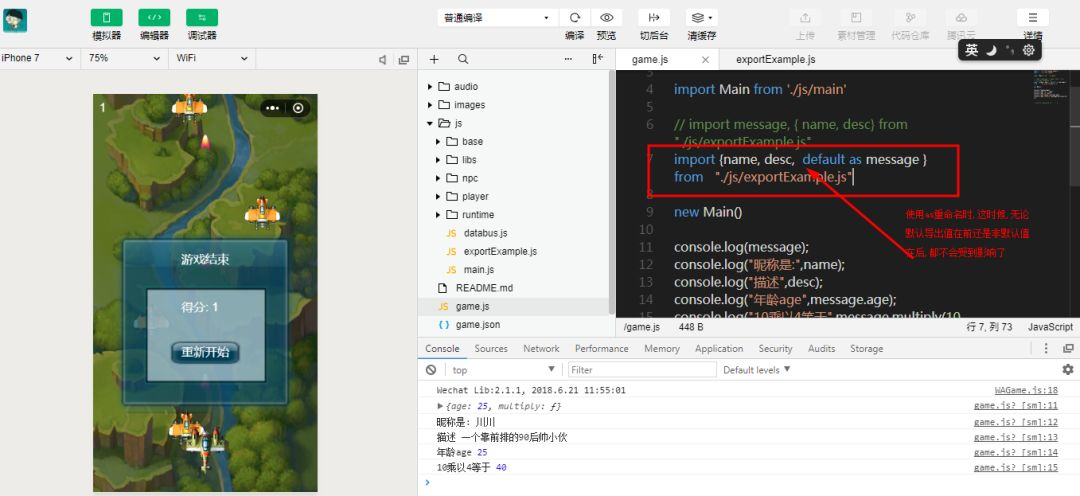
Task: Open console settings gear icon
Action: coord(1068,370)
